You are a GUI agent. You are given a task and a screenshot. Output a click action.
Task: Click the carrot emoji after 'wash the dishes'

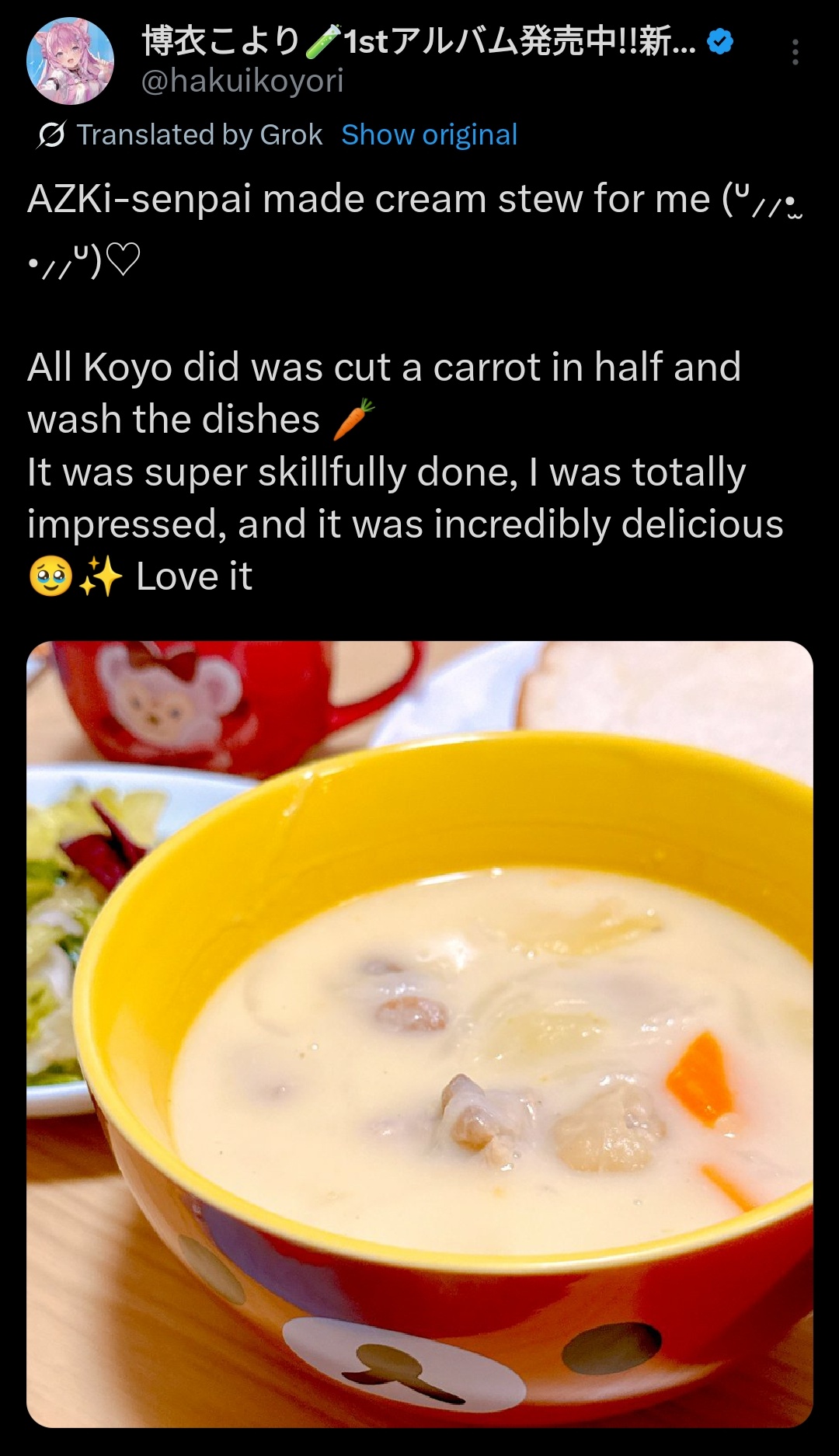tap(354, 420)
